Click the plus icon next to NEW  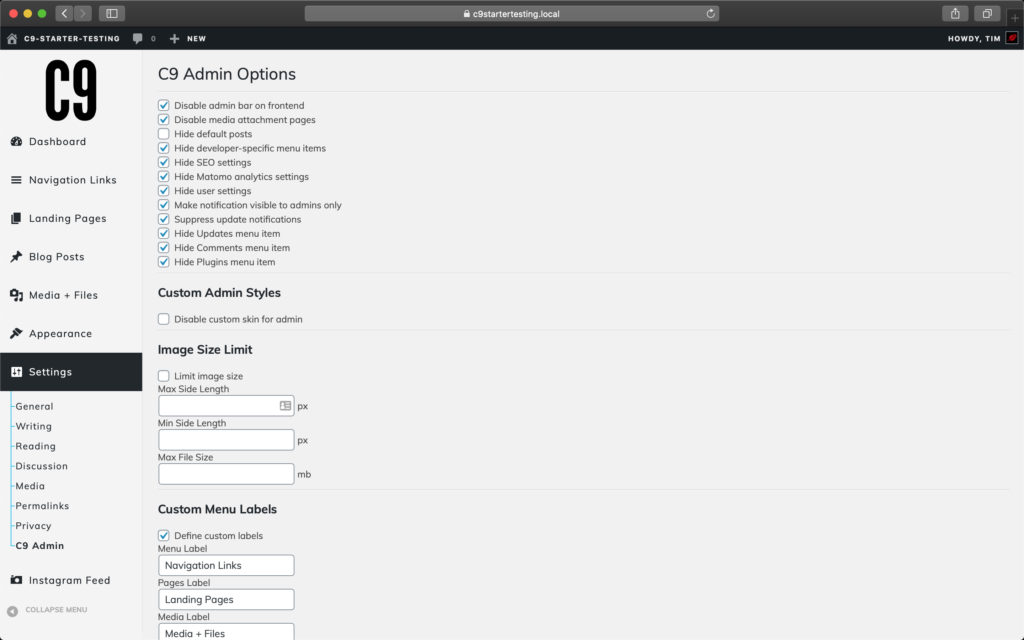coord(174,39)
